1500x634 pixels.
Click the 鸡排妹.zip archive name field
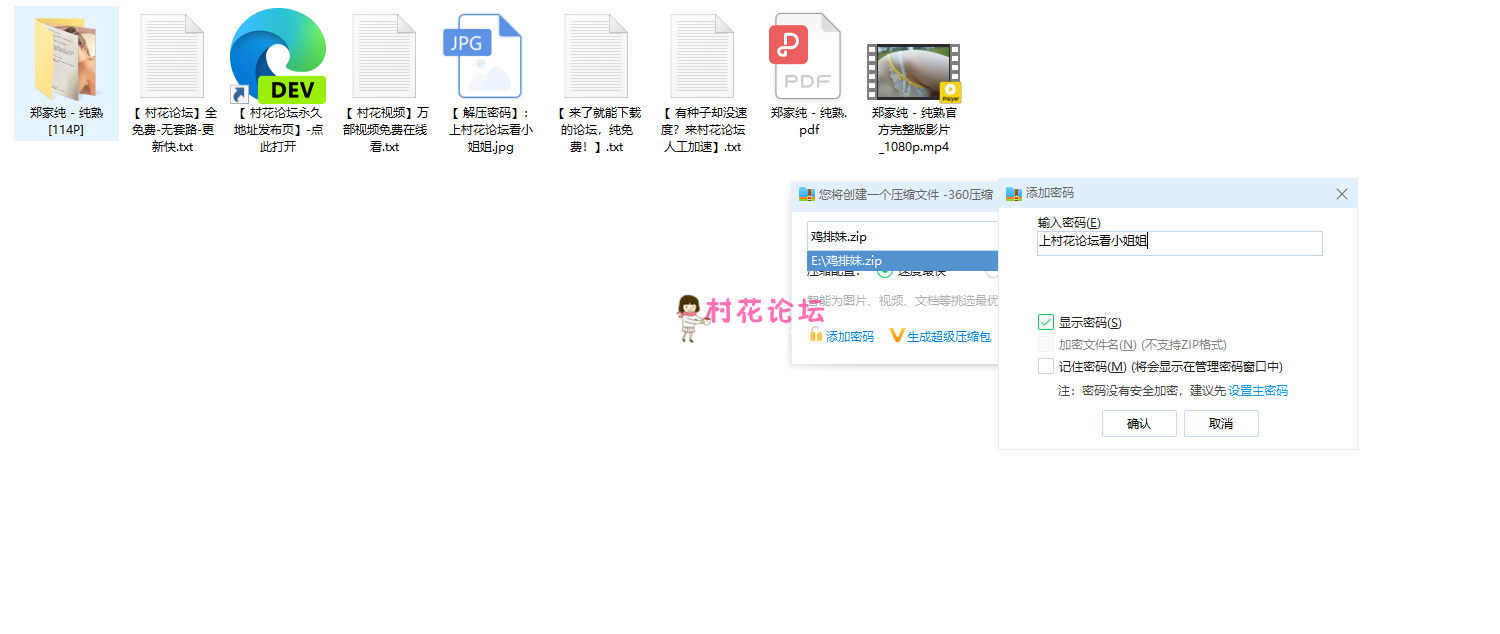(x=902, y=236)
